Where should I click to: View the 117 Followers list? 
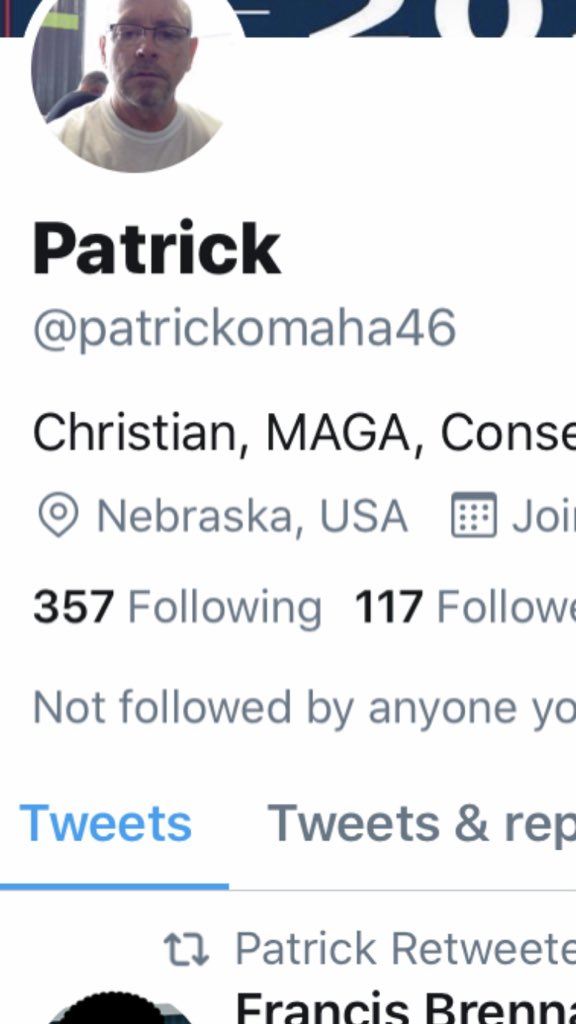(x=465, y=608)
